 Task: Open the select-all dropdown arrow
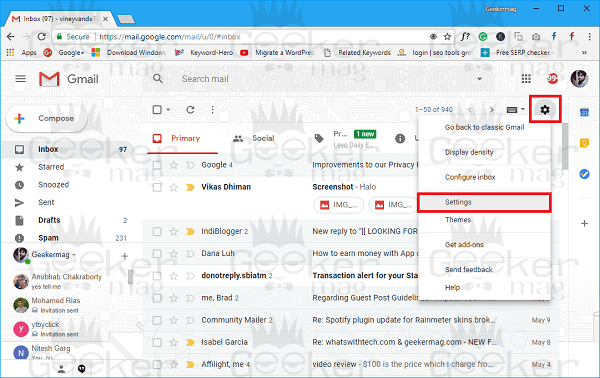[x=168, y=110]
